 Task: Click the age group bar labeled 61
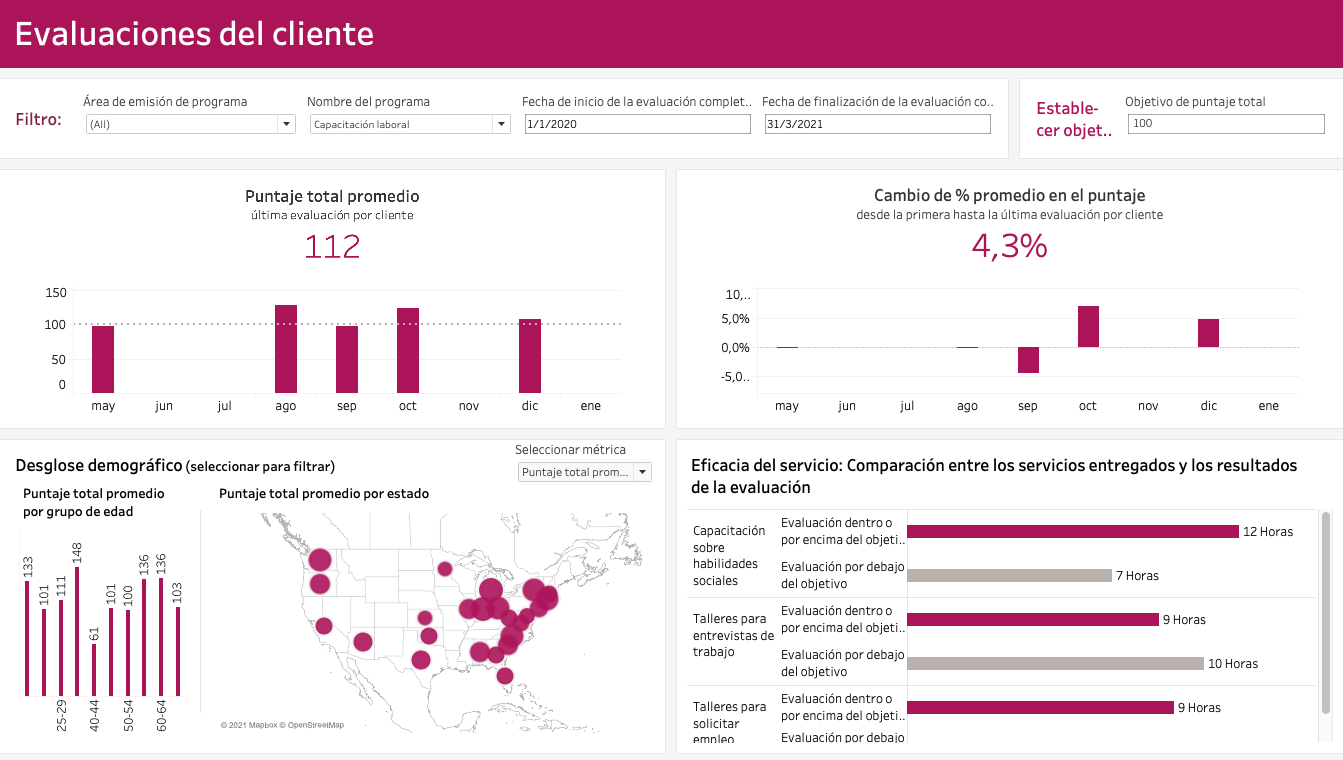pyautogui.click(x=94, y=669)
